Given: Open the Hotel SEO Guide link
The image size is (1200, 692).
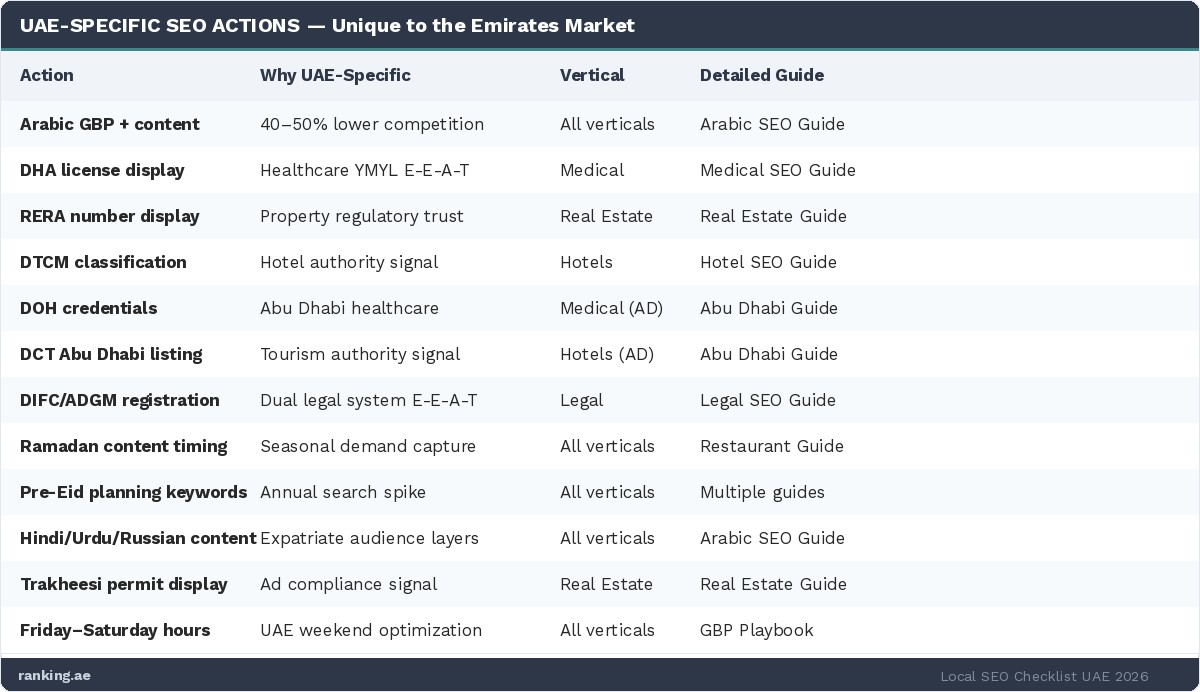Looking at the screenshot, I should 768,262.
